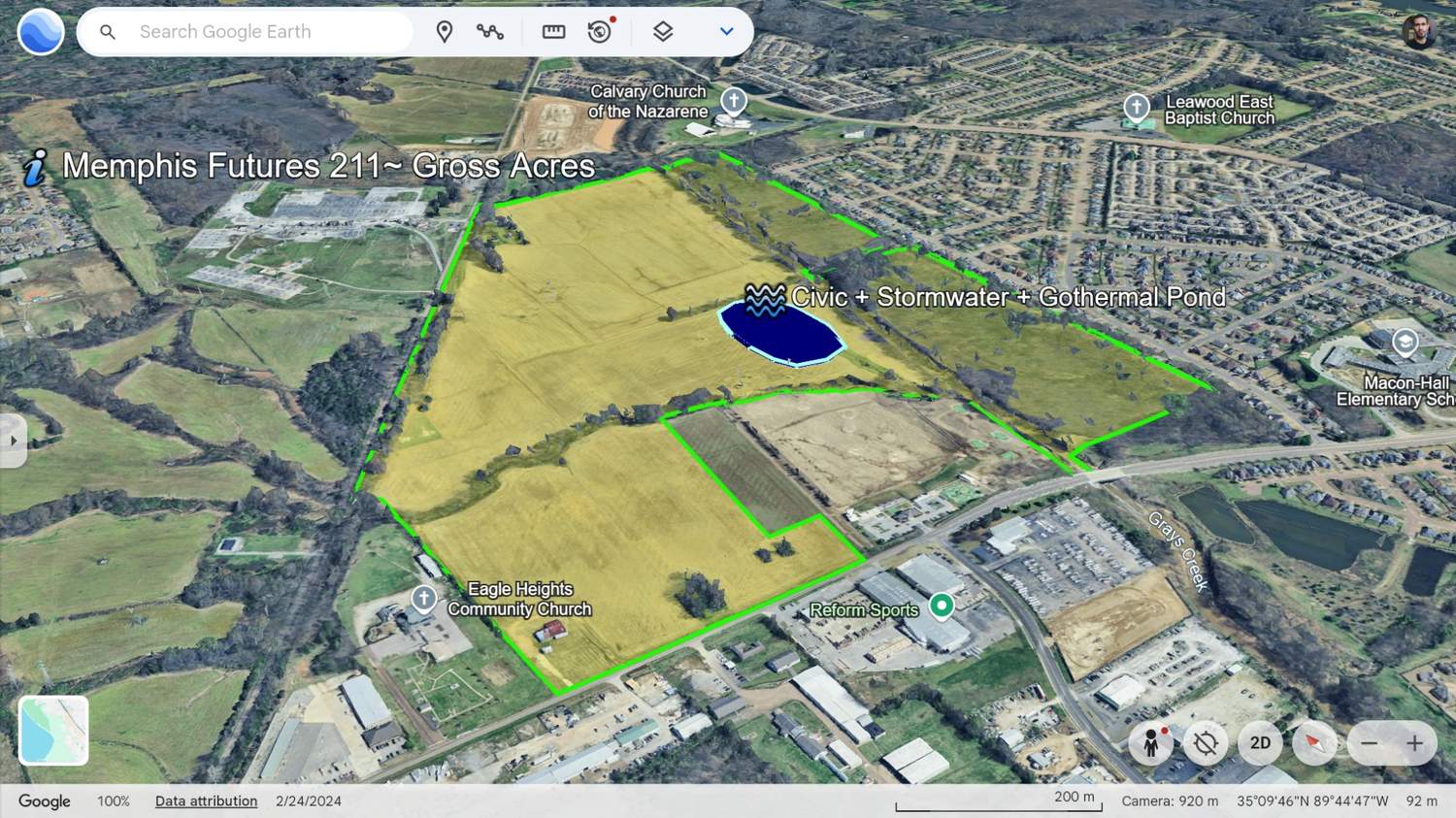The image size is (1456, 818).
Task: Expand the collapsed side panel arrow
Action: tap(13, 441)
